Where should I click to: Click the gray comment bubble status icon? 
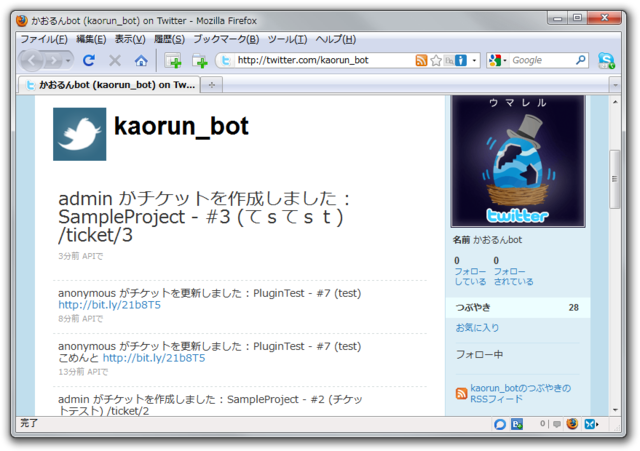tap(557, 424)
